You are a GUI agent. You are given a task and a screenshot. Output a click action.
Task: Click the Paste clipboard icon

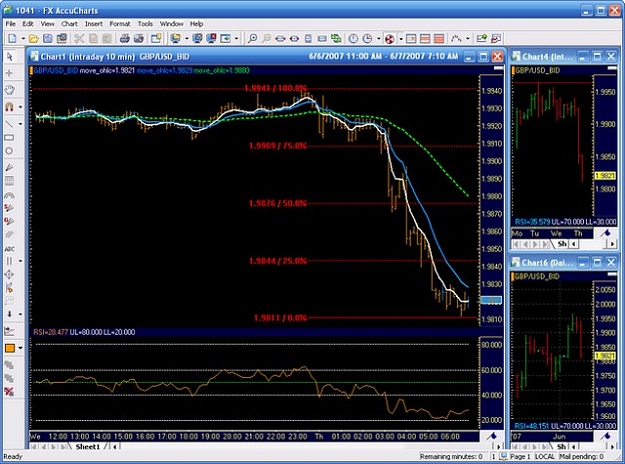[107, 39]
